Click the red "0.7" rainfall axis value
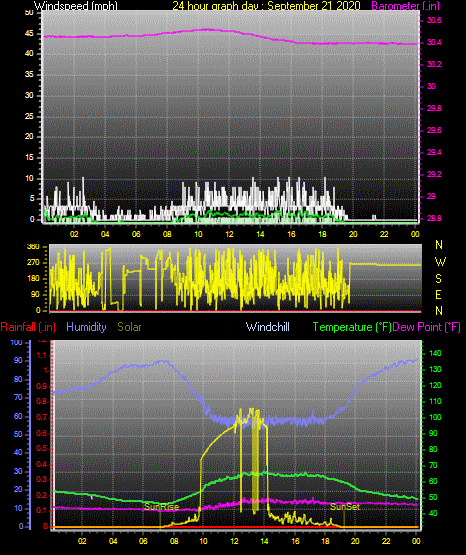 42,417
